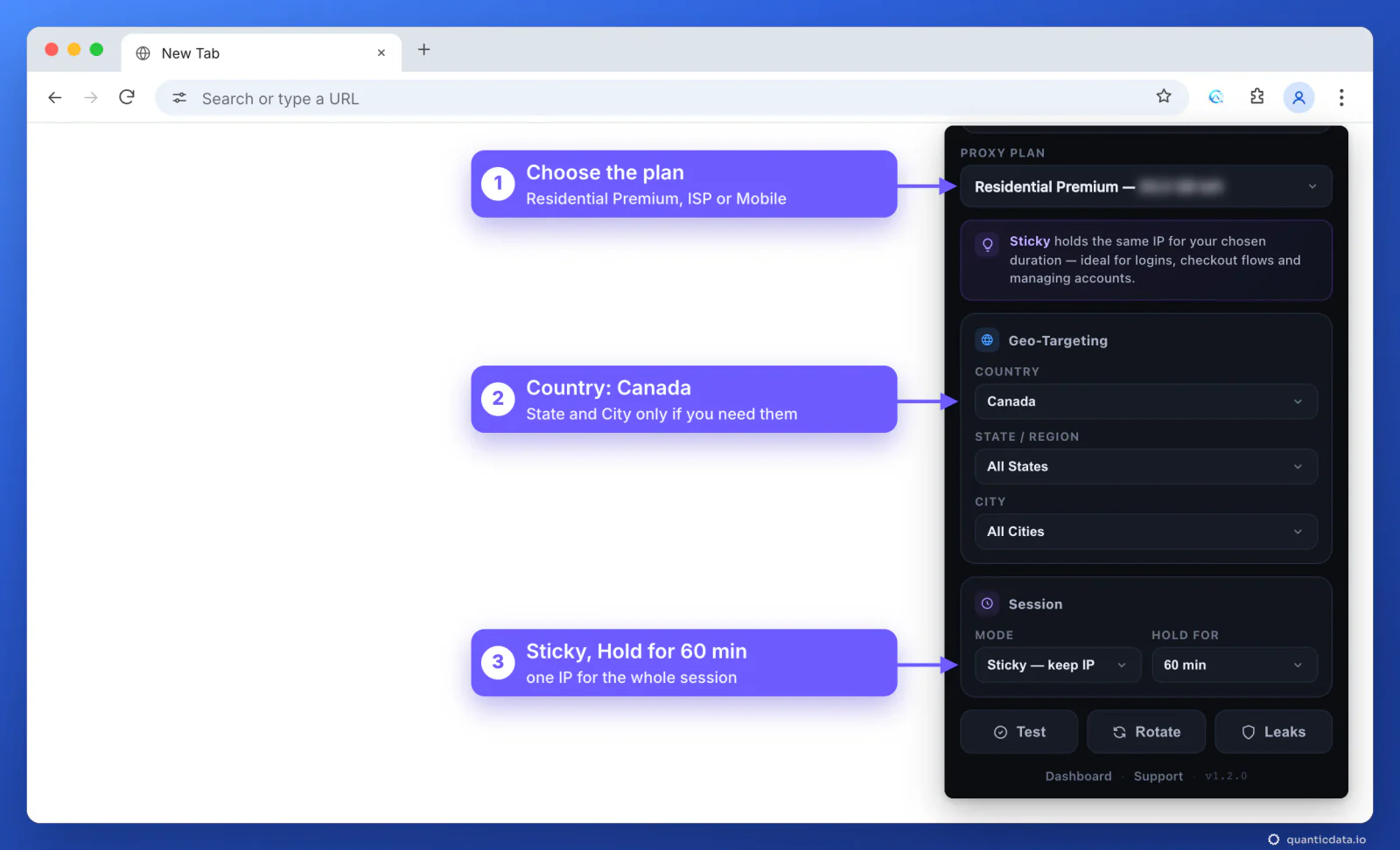
Task: Click the Session section heading
Action: pyautogui.click(x=1035, y=604)
